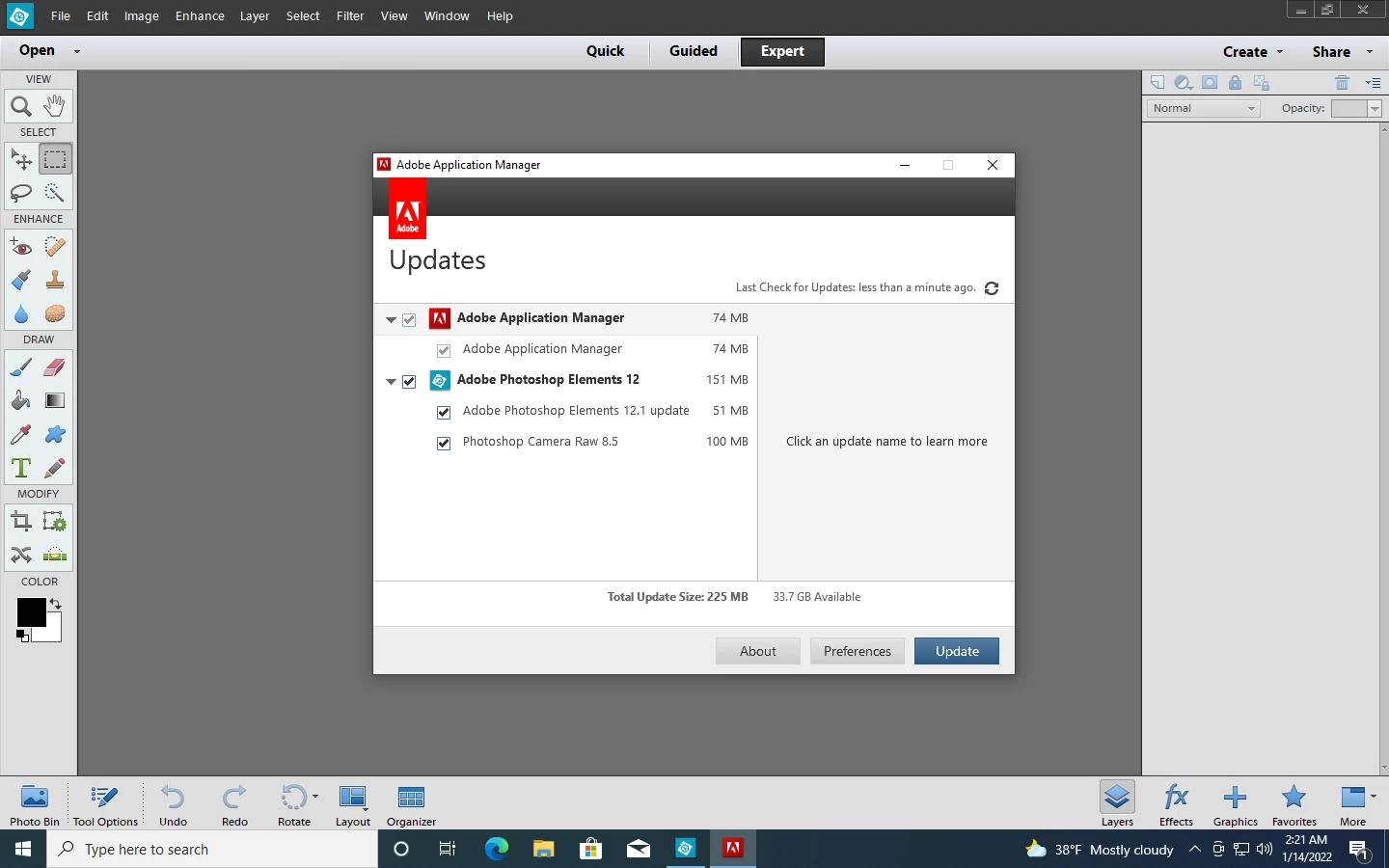Click the Update button
Image resolution: width=1389 pixels, height=868 pixels.
click(957, 651)
